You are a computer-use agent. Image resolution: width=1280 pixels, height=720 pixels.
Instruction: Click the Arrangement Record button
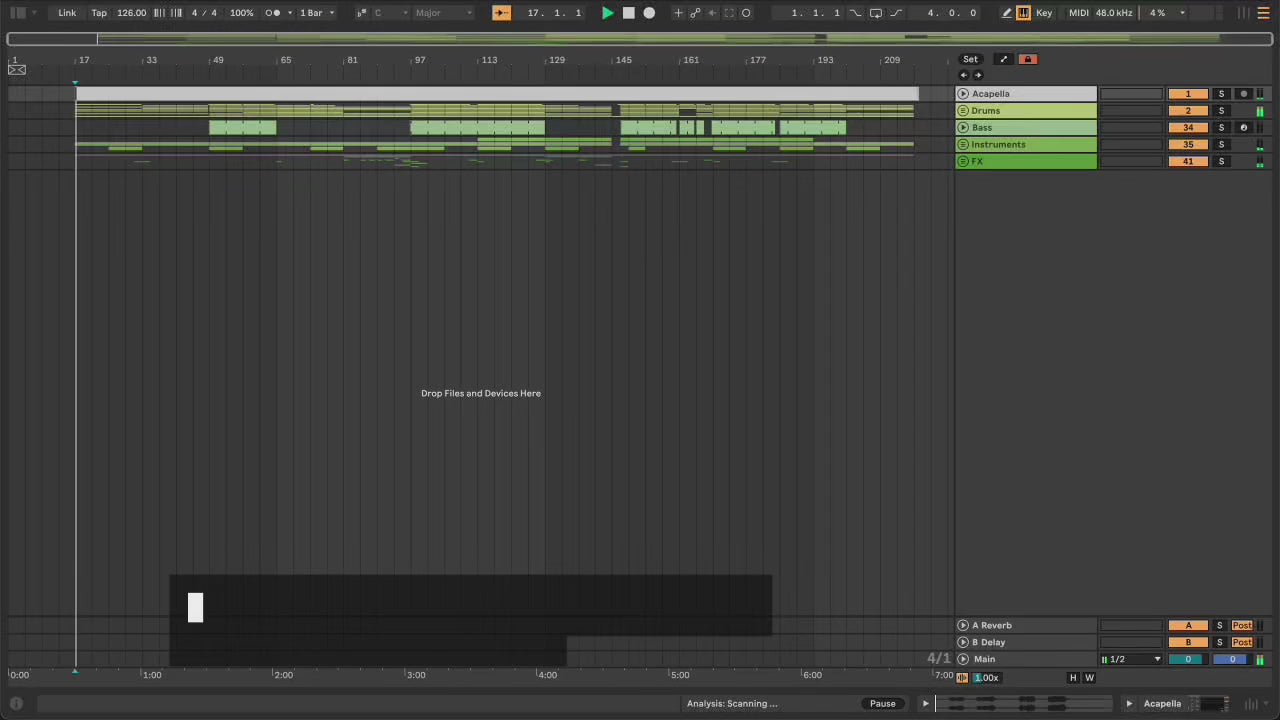tap(649, 13)
